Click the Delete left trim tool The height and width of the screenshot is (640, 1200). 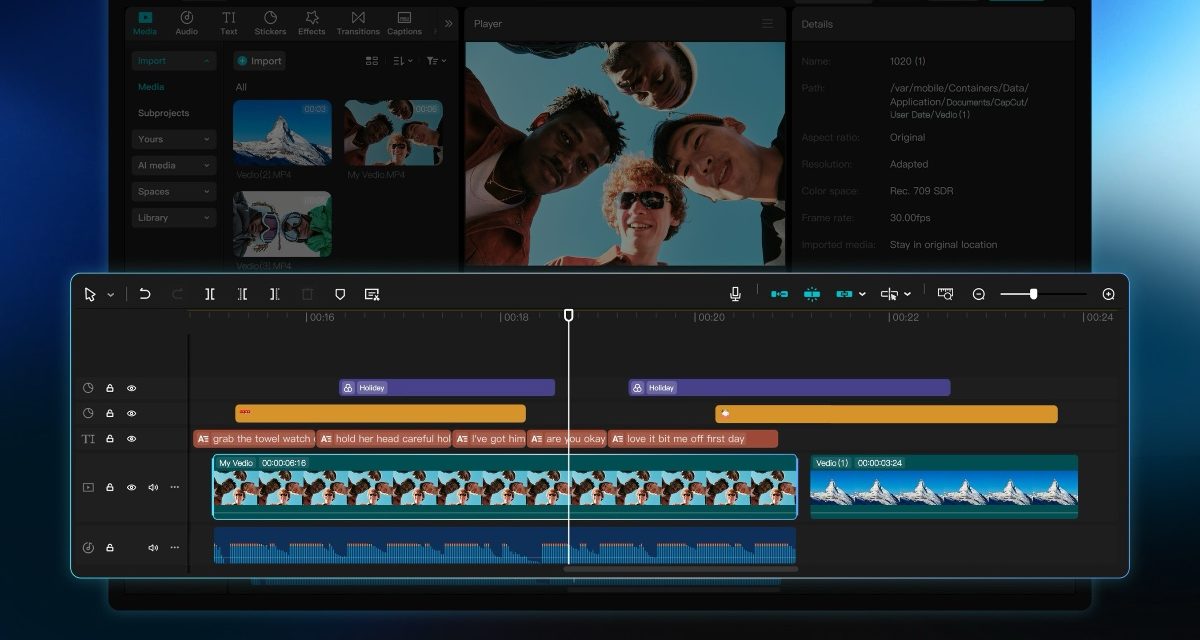(x=242, y=294)
